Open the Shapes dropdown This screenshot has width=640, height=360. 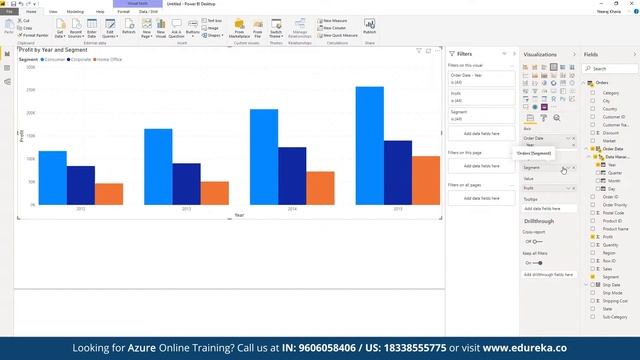coord(213,35)
